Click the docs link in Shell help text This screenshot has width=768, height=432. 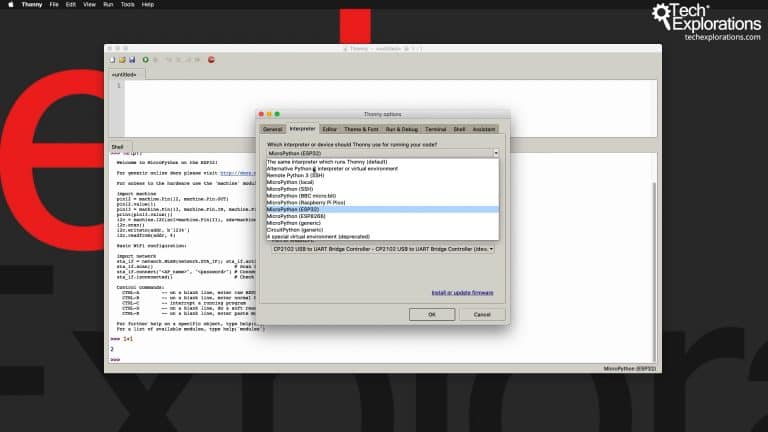(x=238, y=173)
